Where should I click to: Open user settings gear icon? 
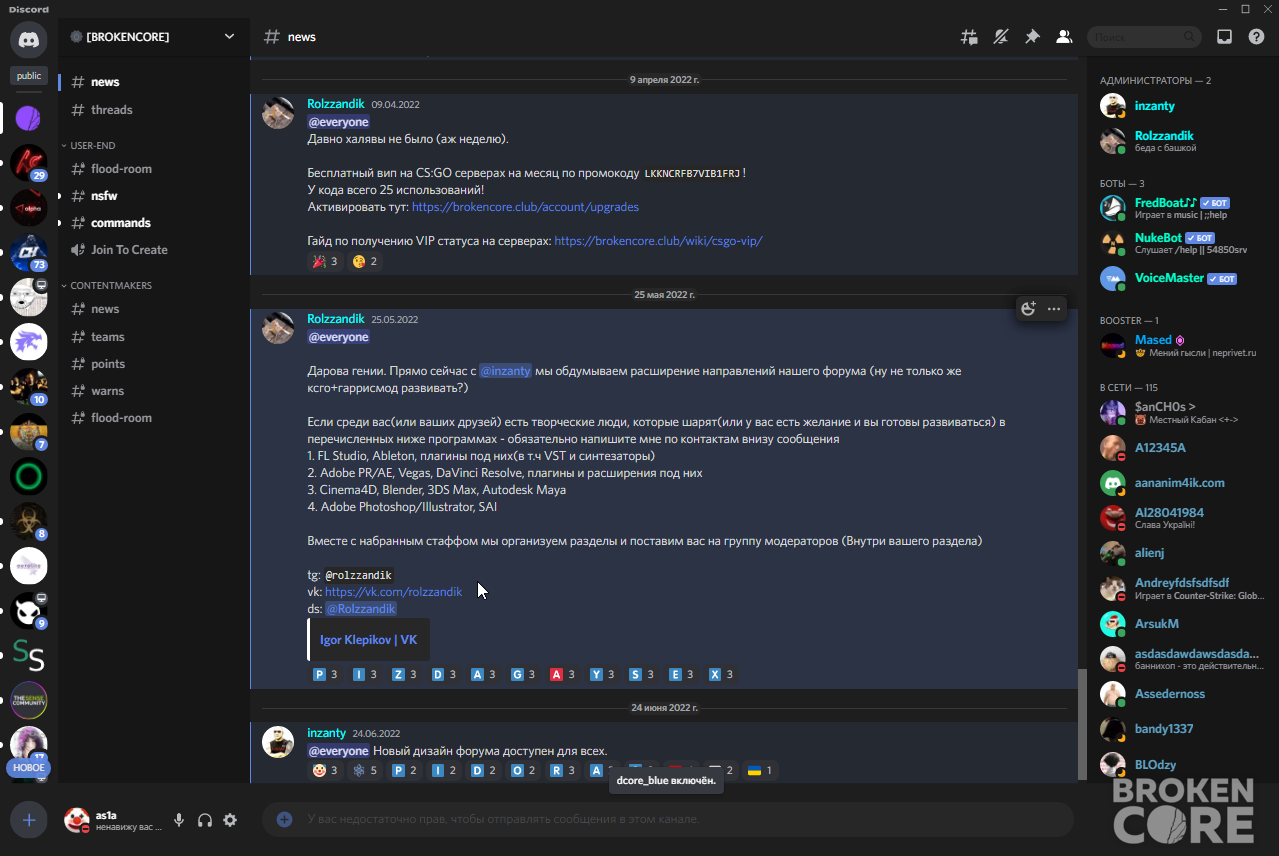click(230, 820)
